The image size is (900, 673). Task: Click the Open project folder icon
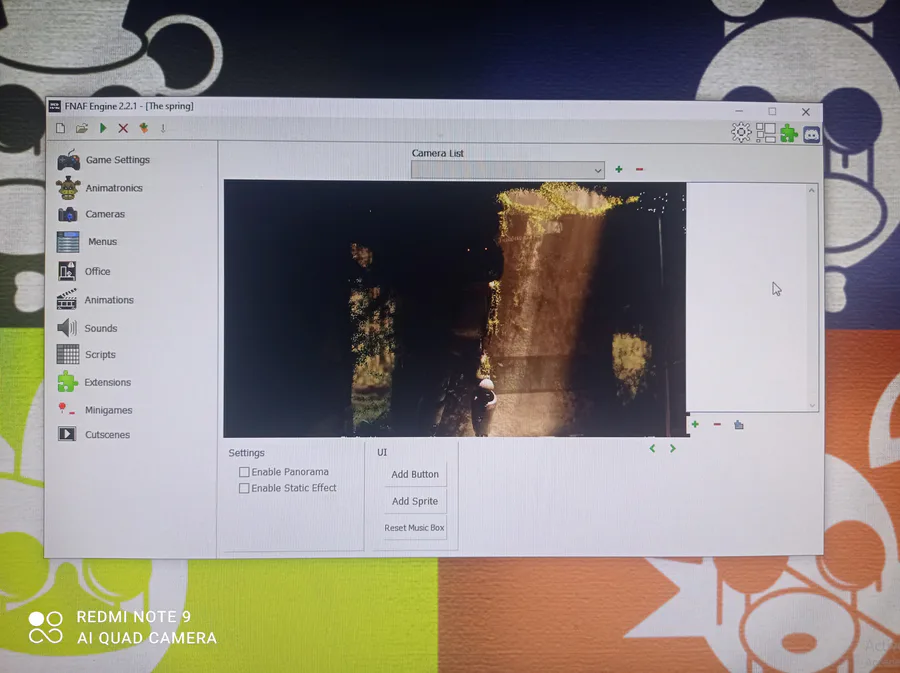[82, 128]
